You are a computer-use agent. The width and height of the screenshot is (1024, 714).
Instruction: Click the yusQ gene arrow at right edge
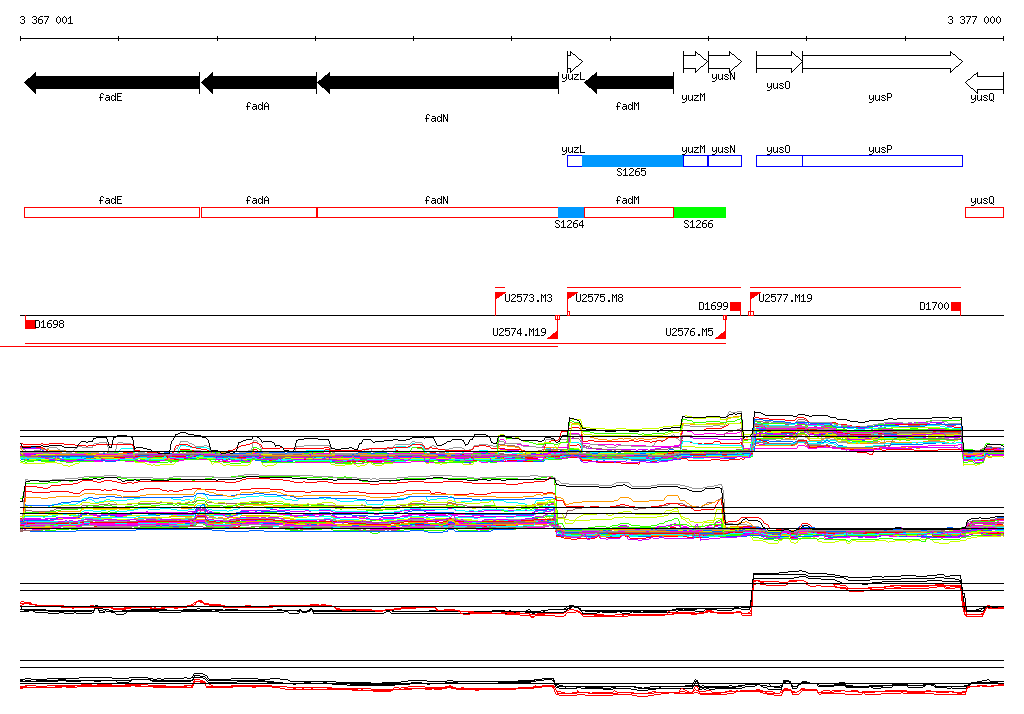(984, 83)
